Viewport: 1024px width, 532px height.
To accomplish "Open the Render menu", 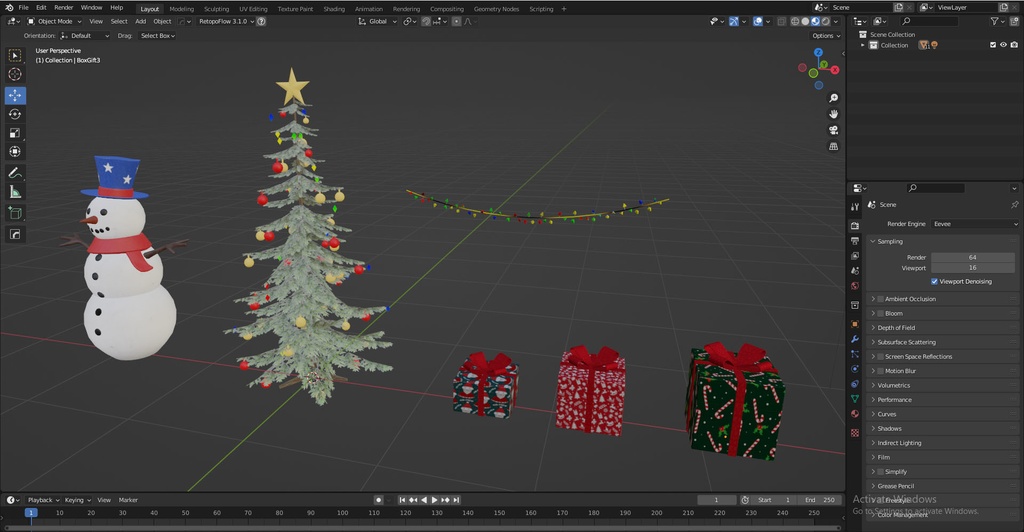I will pyautogui.click(x=63, y=8).
